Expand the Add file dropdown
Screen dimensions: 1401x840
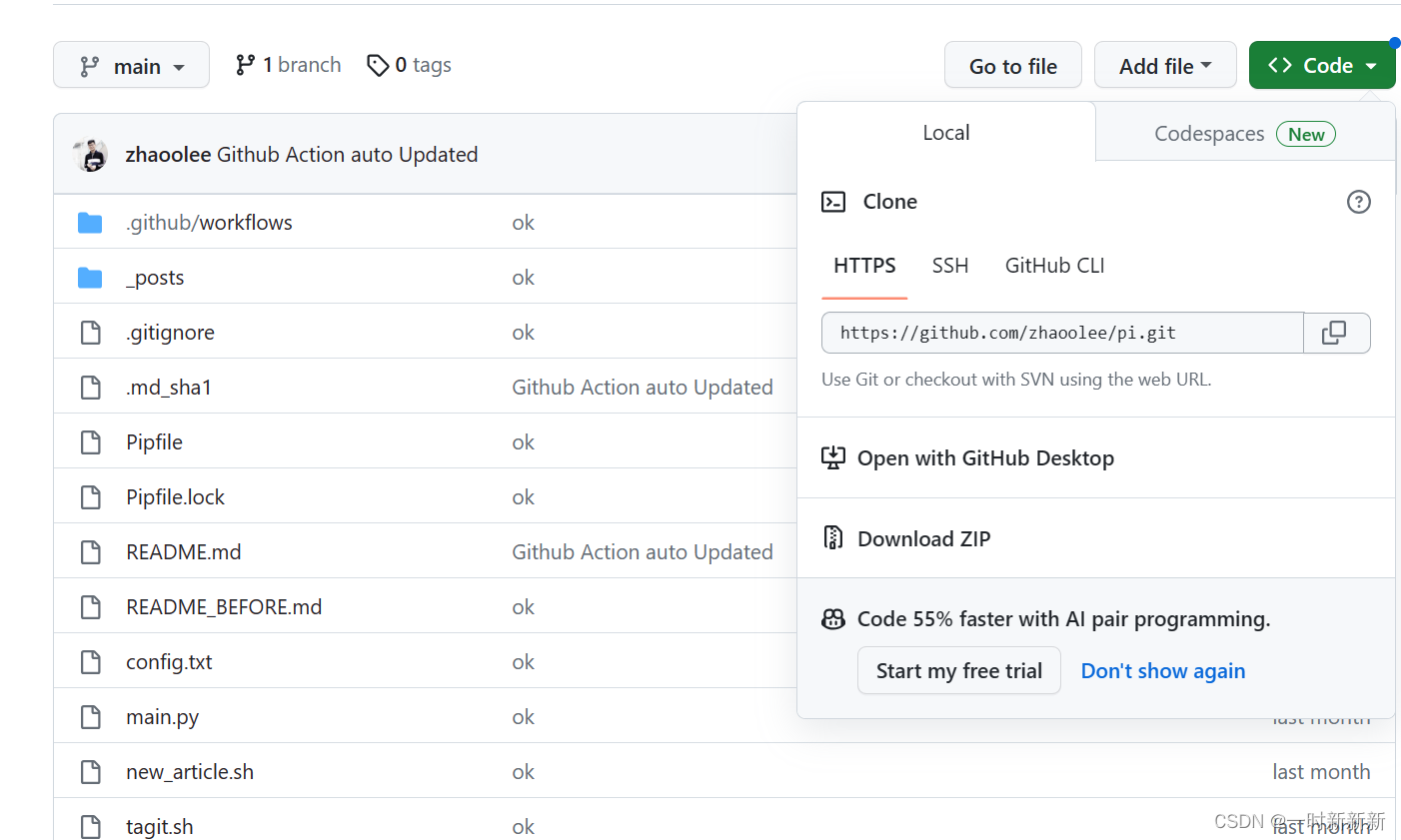(x=1165, y=66)
